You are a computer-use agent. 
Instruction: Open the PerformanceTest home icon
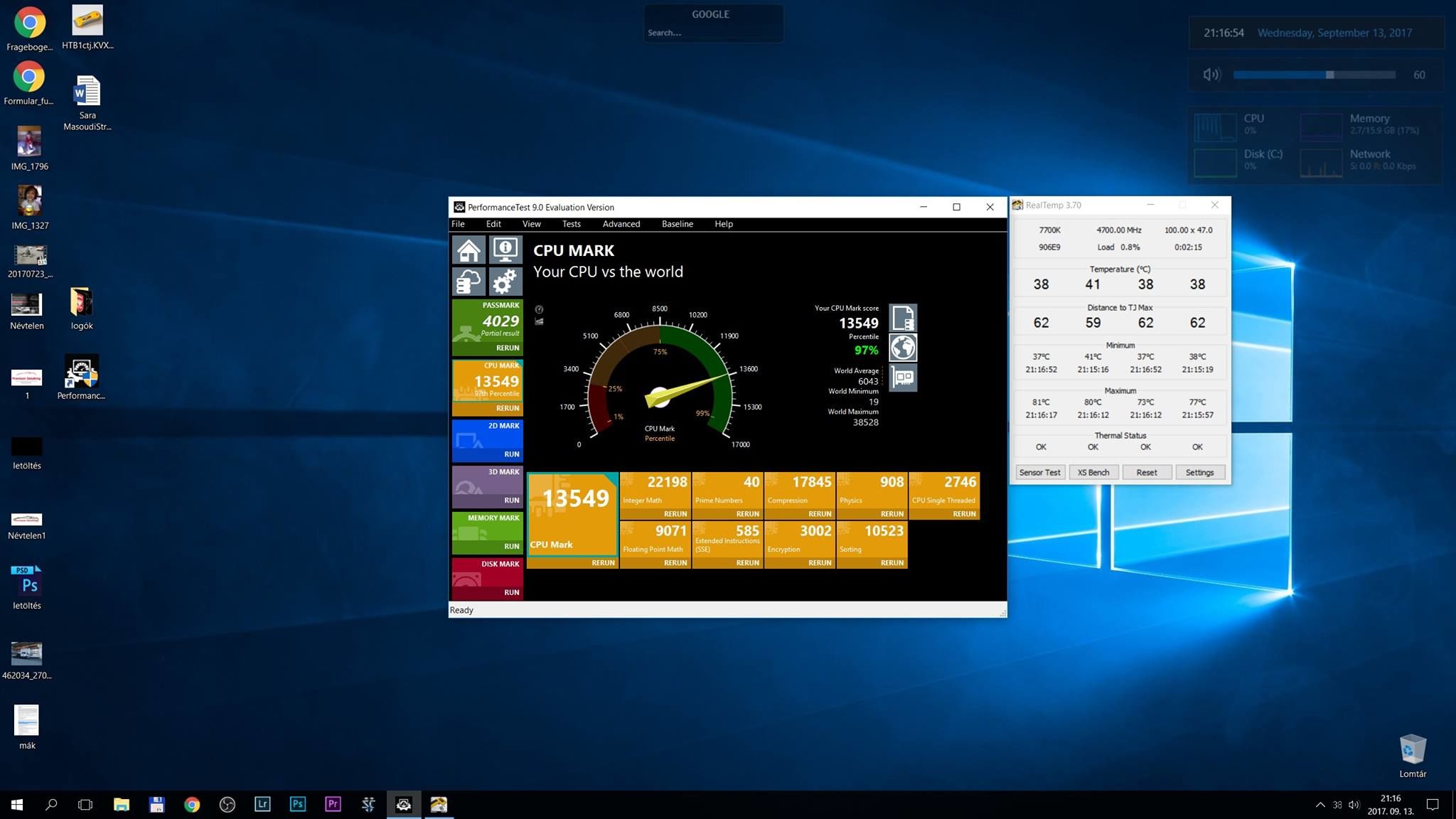click(x=469, y=250)
